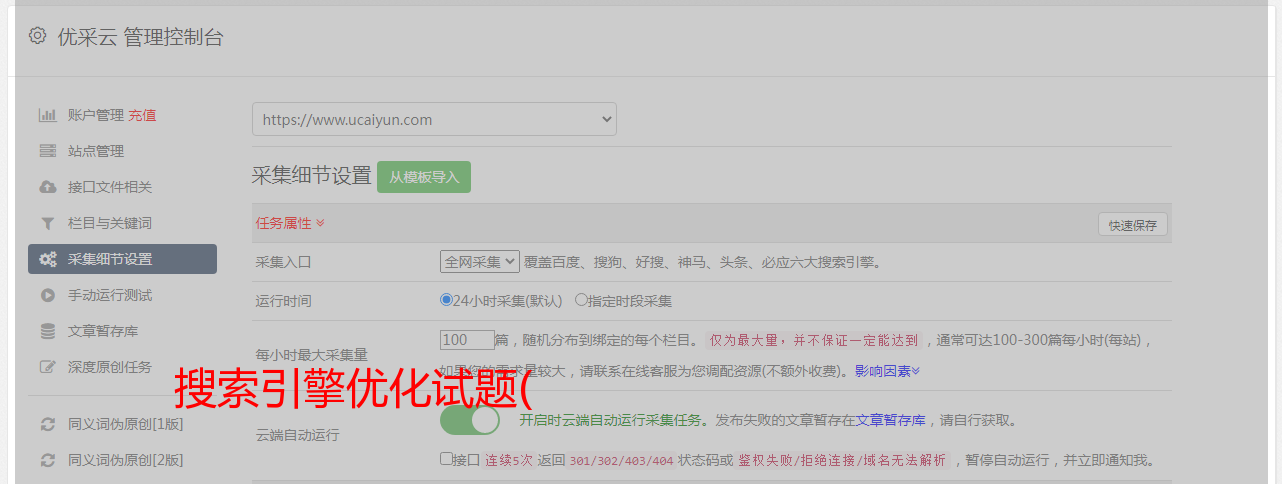The height and width of the screenshot is (484, 1282).
Task: Click the 从模板导入 button
Action: 424,177
